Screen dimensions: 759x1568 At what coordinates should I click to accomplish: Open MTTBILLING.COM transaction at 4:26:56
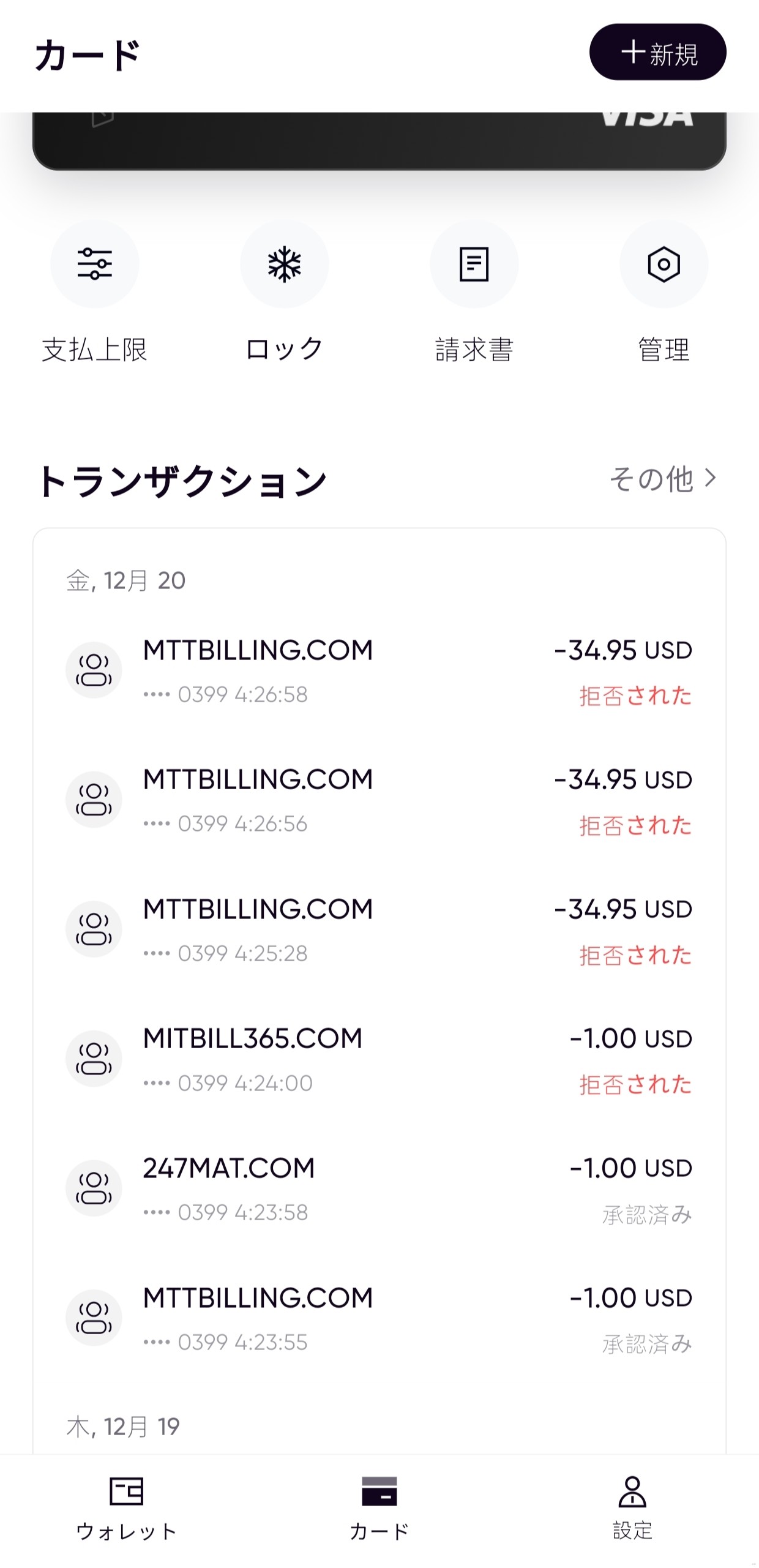pyautogui.click(x=379, y=800)
